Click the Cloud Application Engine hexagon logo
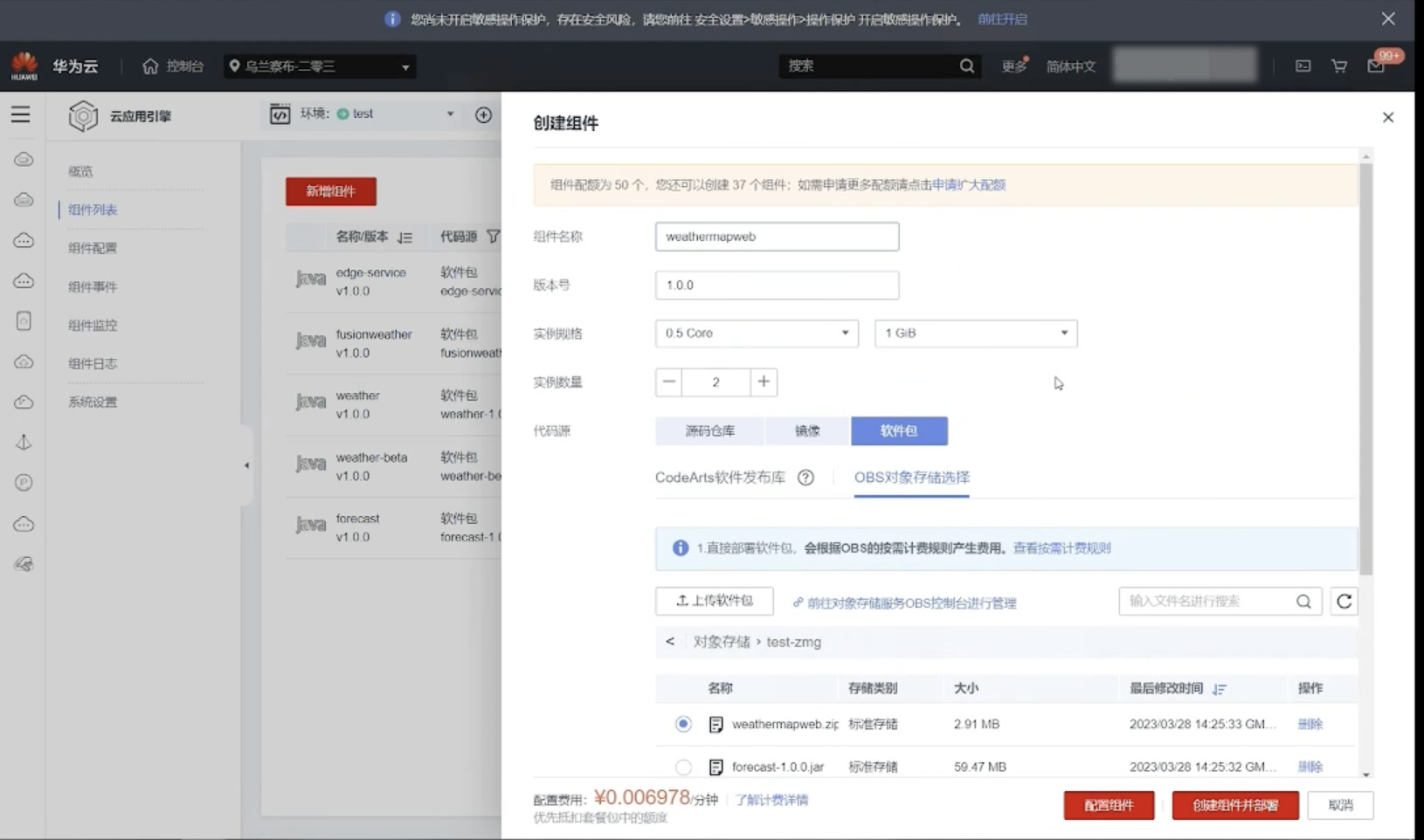This screenshot has height=840, width=1424. tap(83, 115)
